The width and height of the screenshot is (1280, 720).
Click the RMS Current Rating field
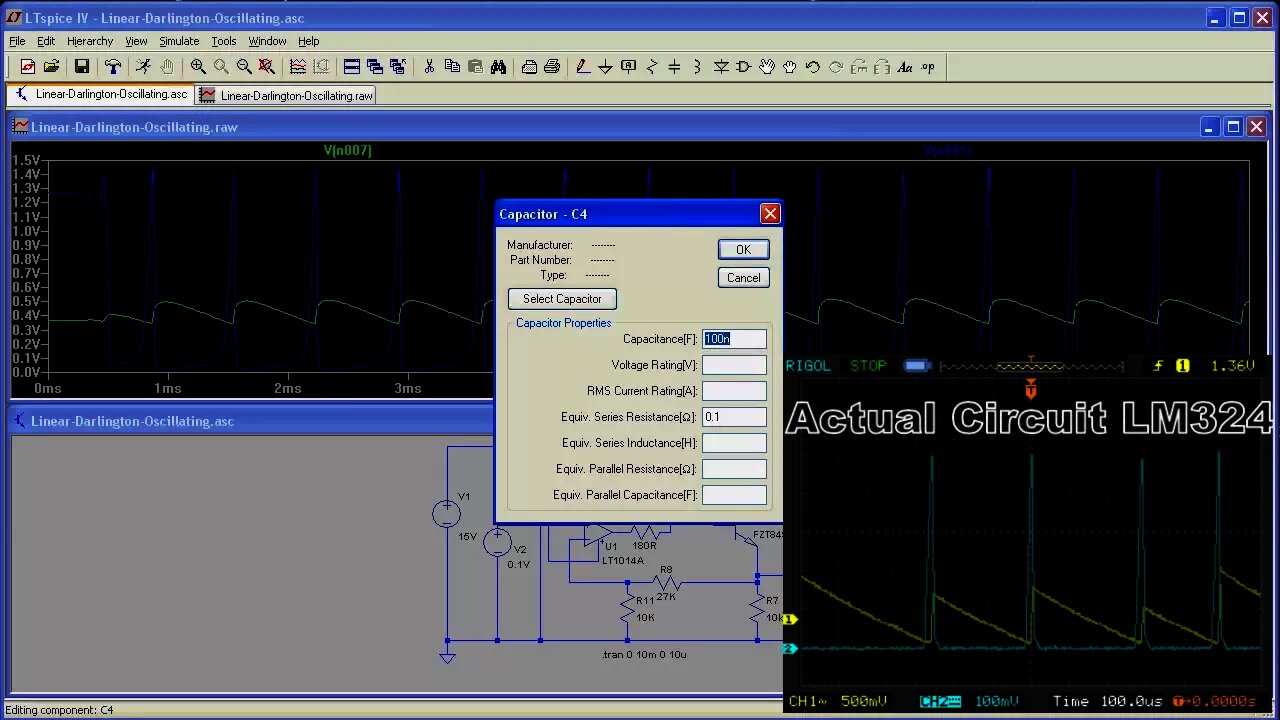pos(734,391)
